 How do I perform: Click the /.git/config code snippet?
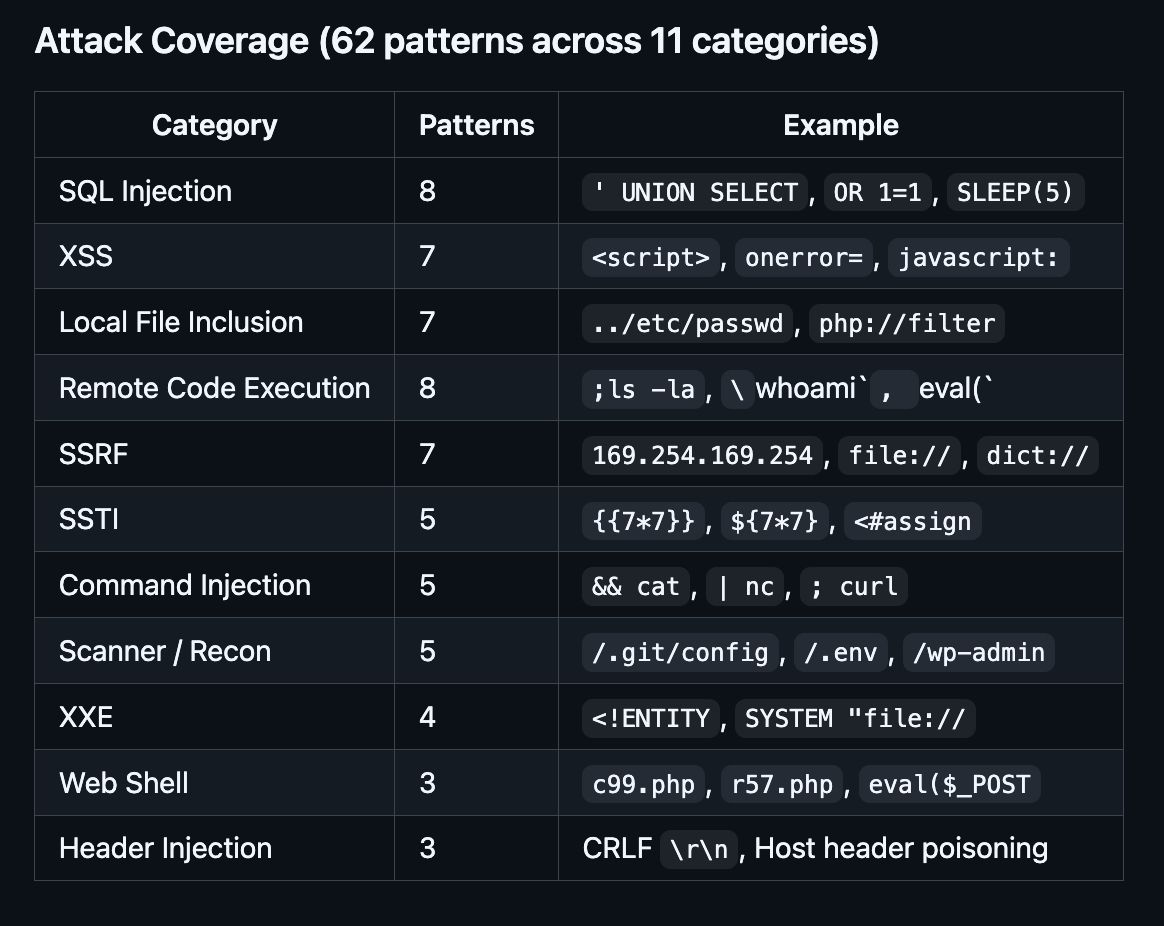680,653
